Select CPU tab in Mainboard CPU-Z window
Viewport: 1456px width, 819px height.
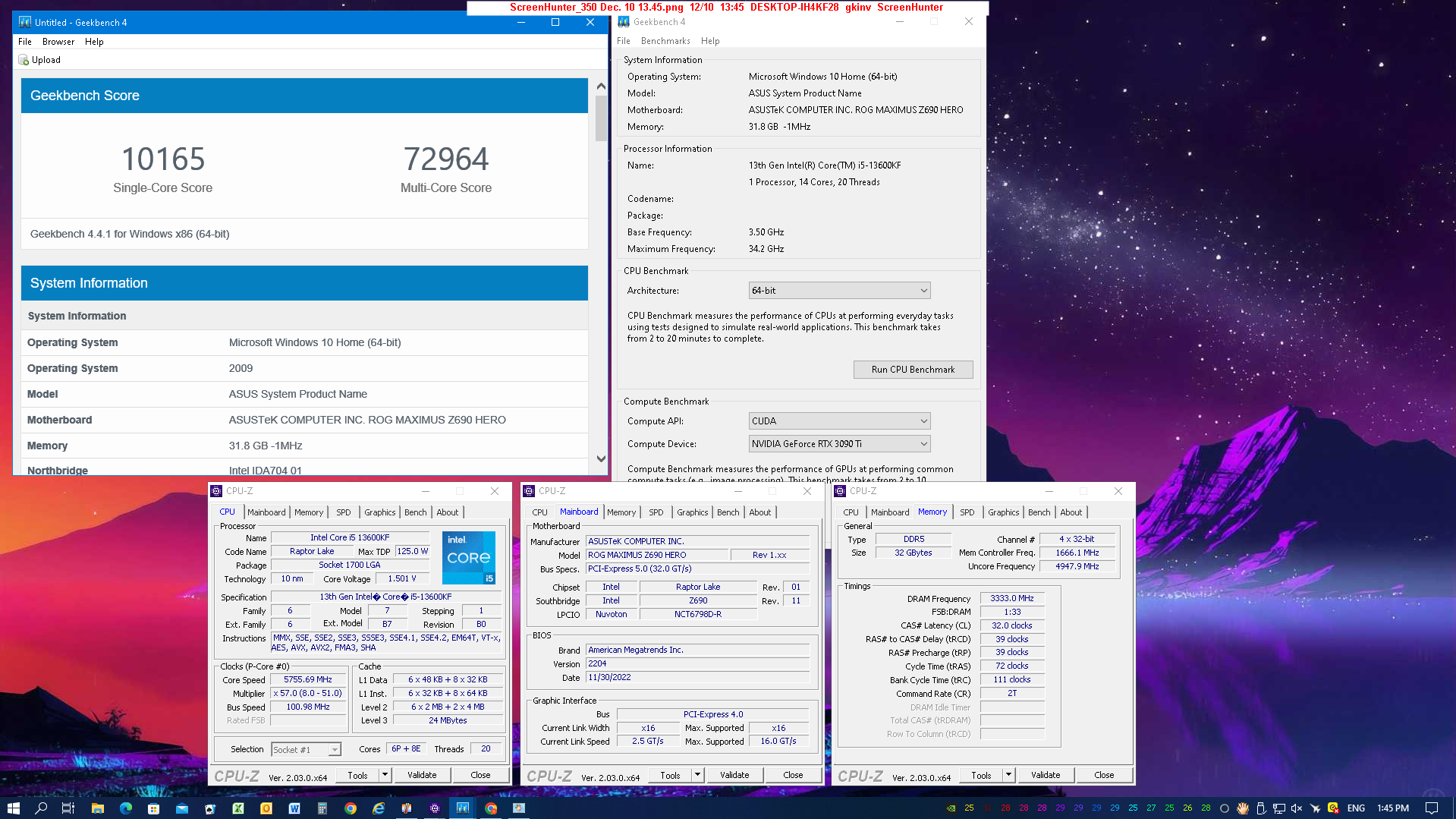click(x=540, y=512)
